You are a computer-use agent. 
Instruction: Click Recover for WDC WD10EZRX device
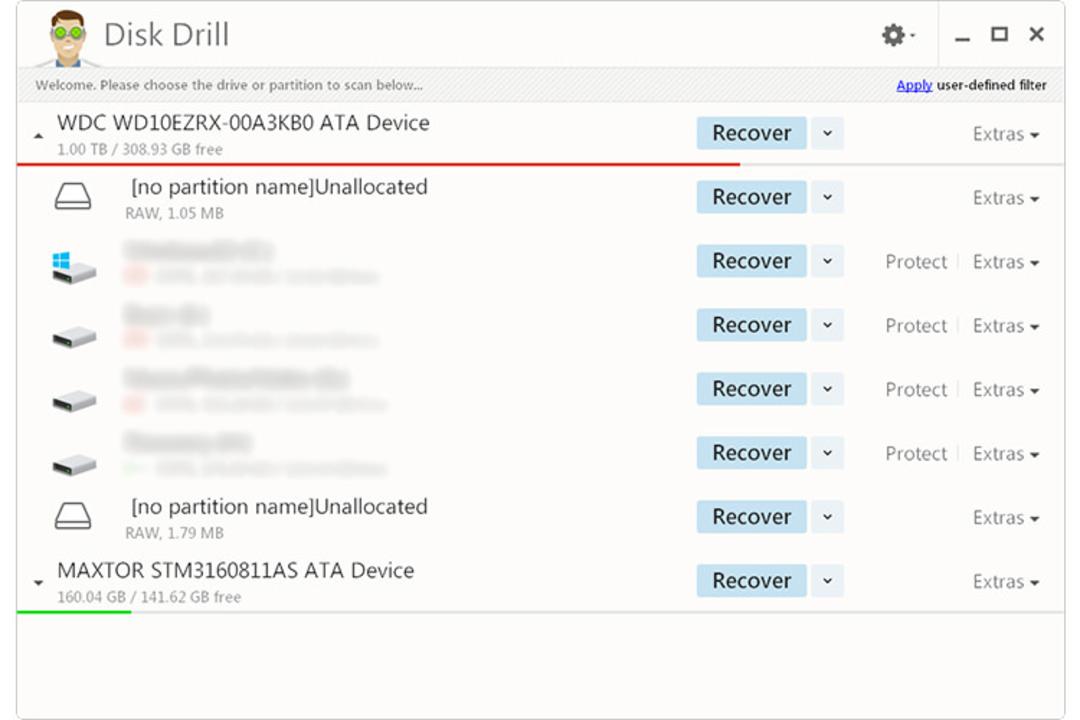coord(751,133)
